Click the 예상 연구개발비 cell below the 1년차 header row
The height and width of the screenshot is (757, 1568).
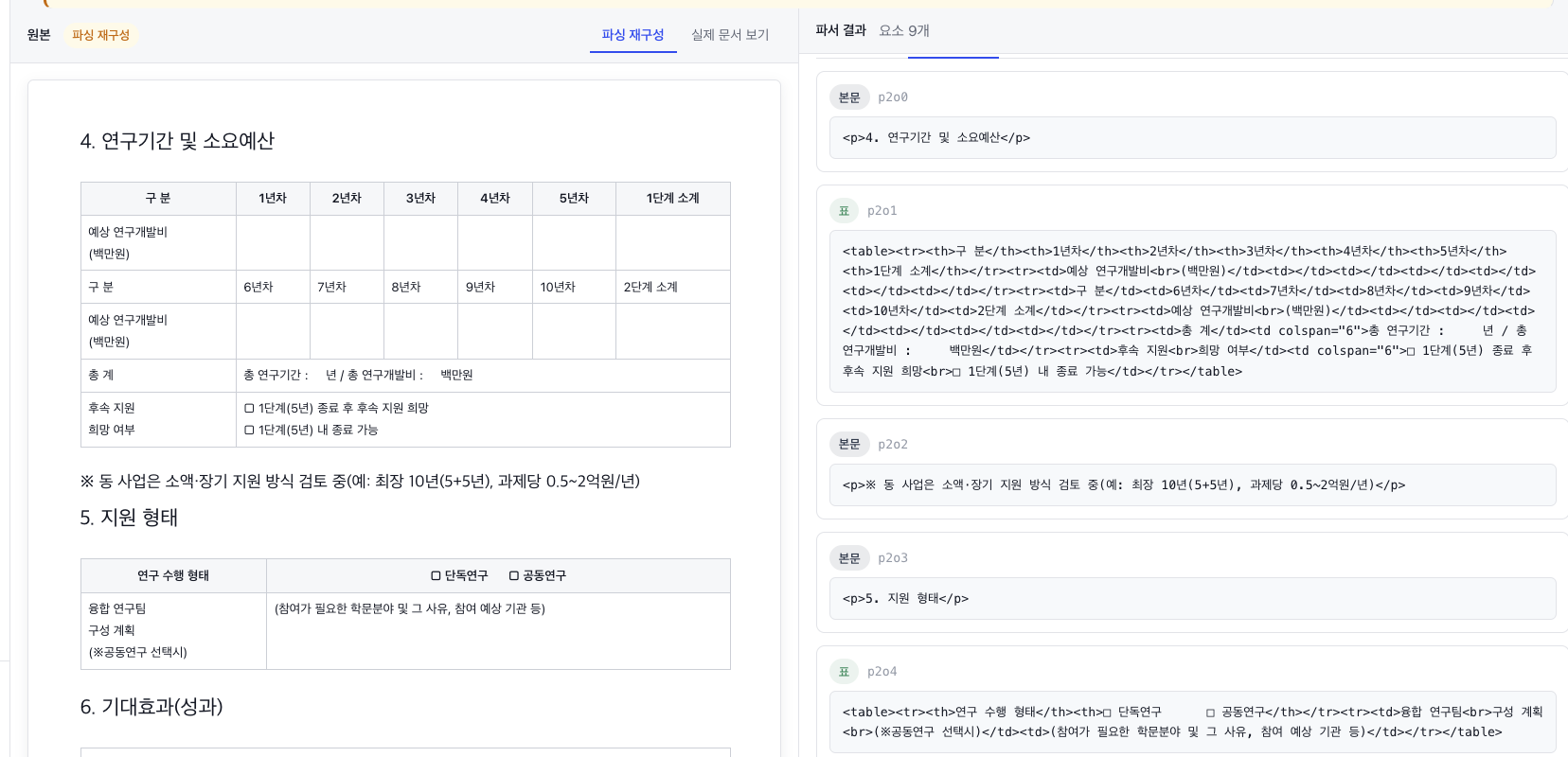click(158, 243)
